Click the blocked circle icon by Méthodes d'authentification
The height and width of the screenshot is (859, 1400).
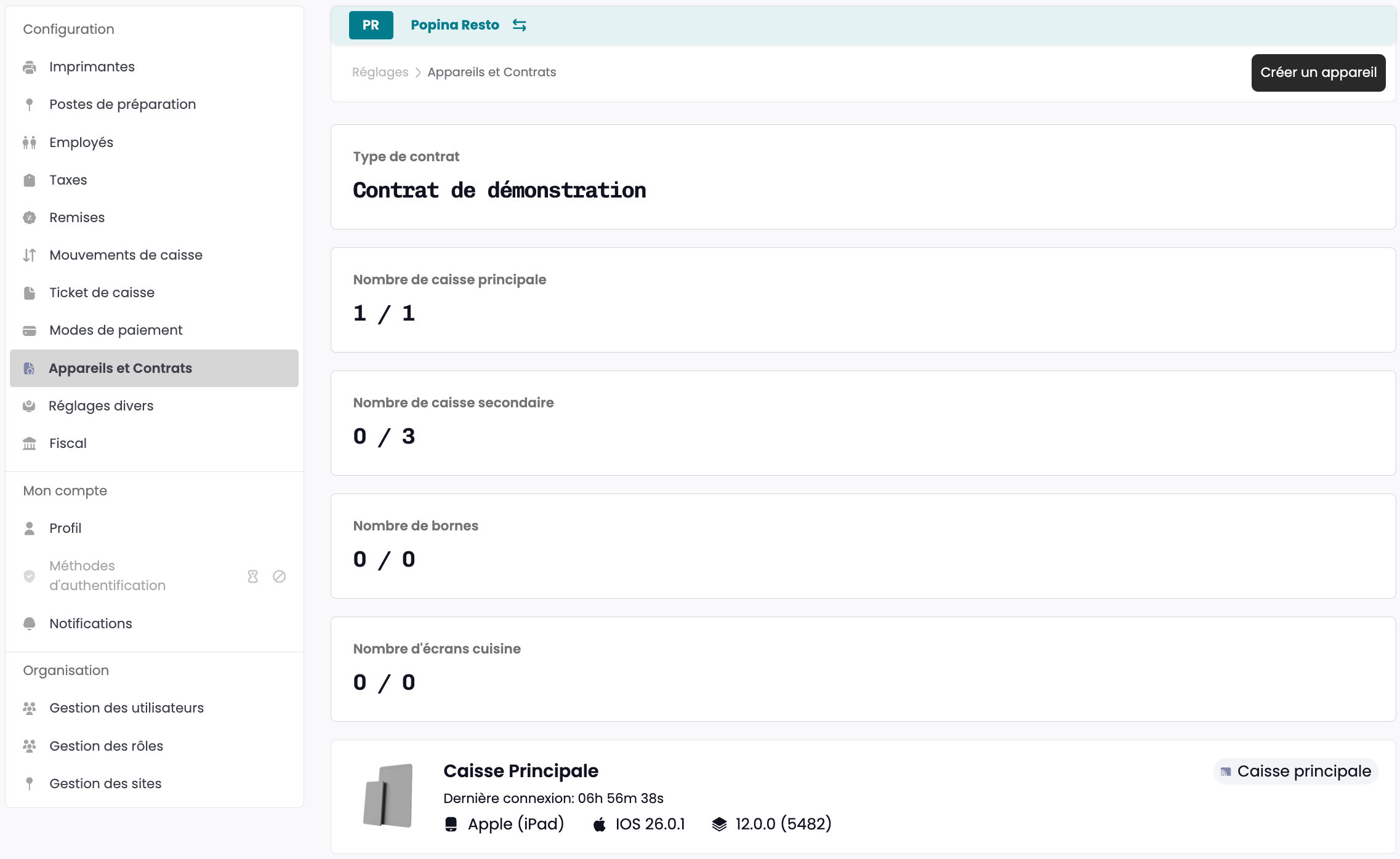[x=279, y=577]
